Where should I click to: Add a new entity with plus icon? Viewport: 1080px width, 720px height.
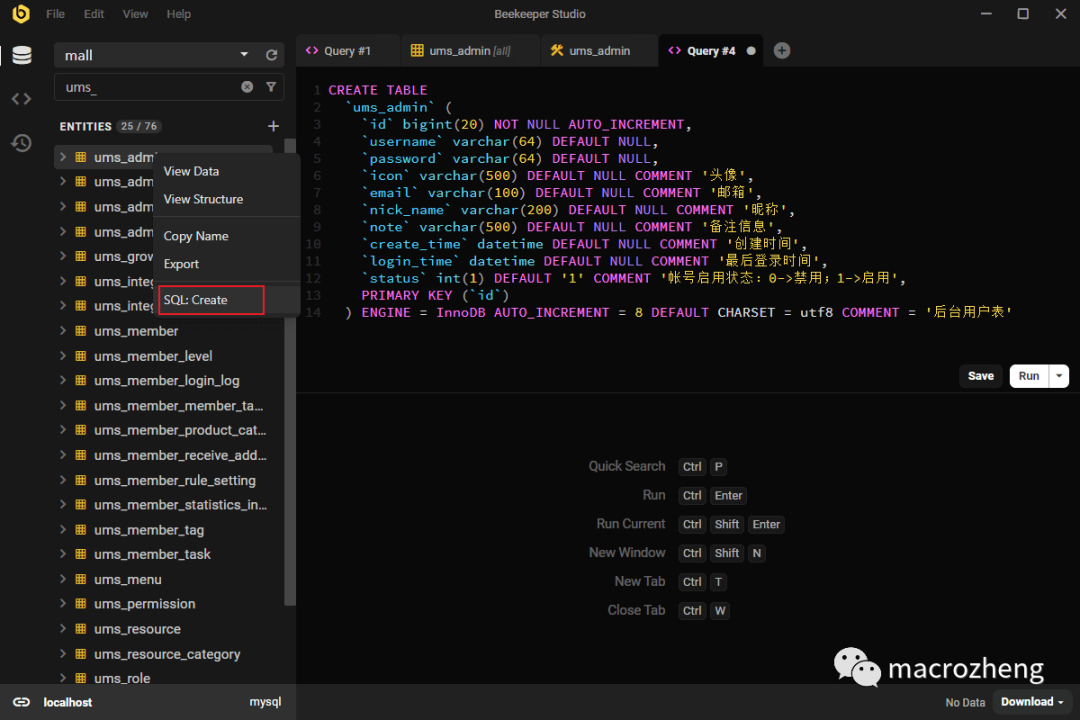273,126
